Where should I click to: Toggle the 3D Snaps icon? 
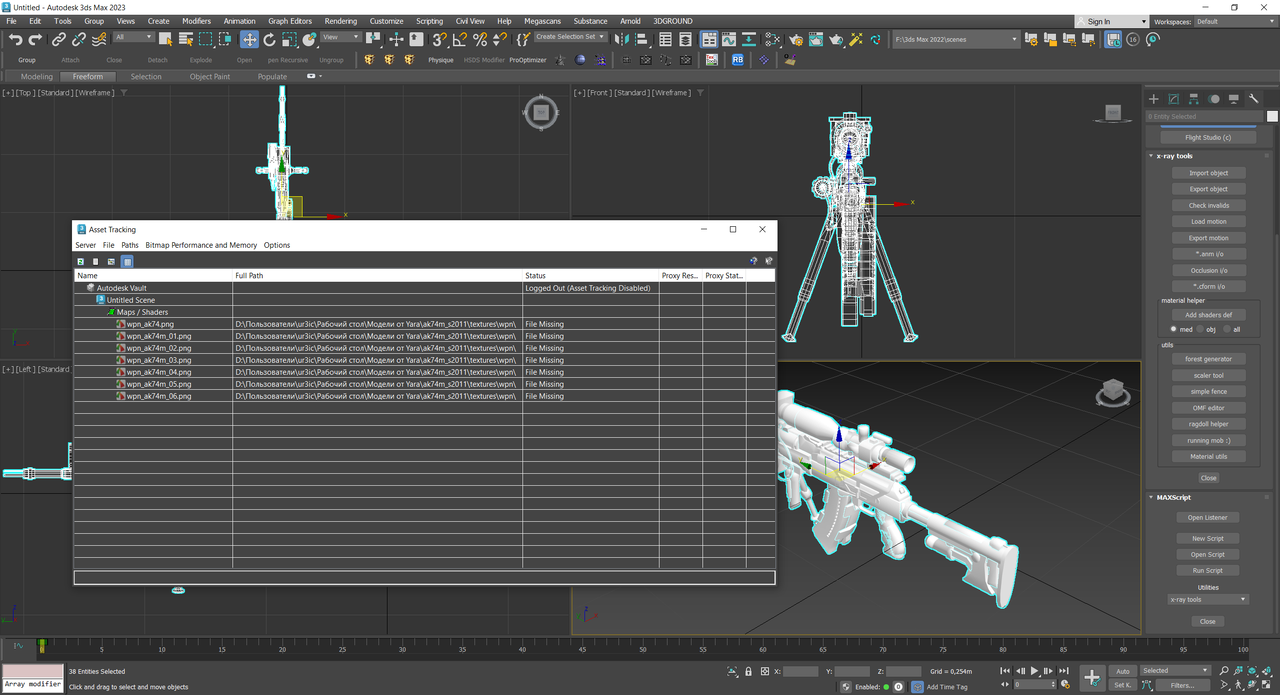(440, 39)
